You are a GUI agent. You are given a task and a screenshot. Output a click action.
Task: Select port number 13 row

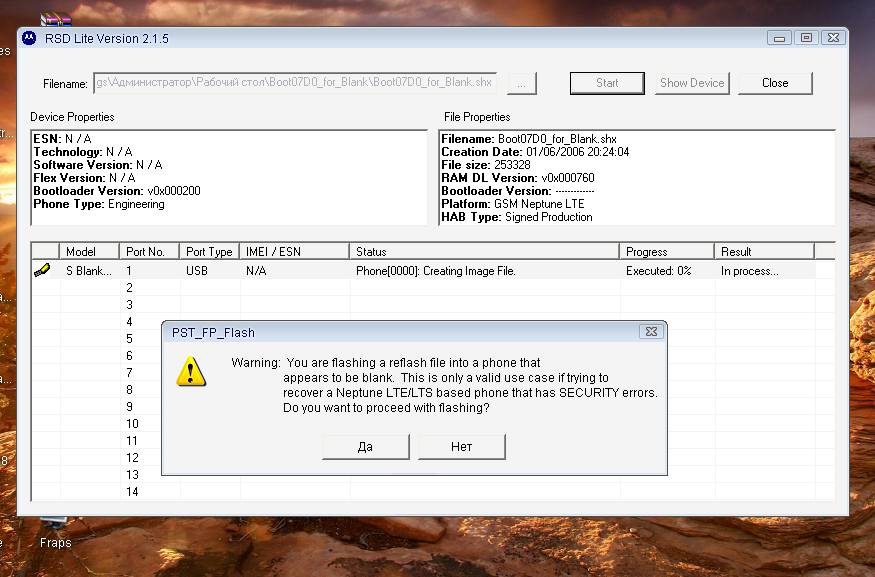tap(132, 475)
